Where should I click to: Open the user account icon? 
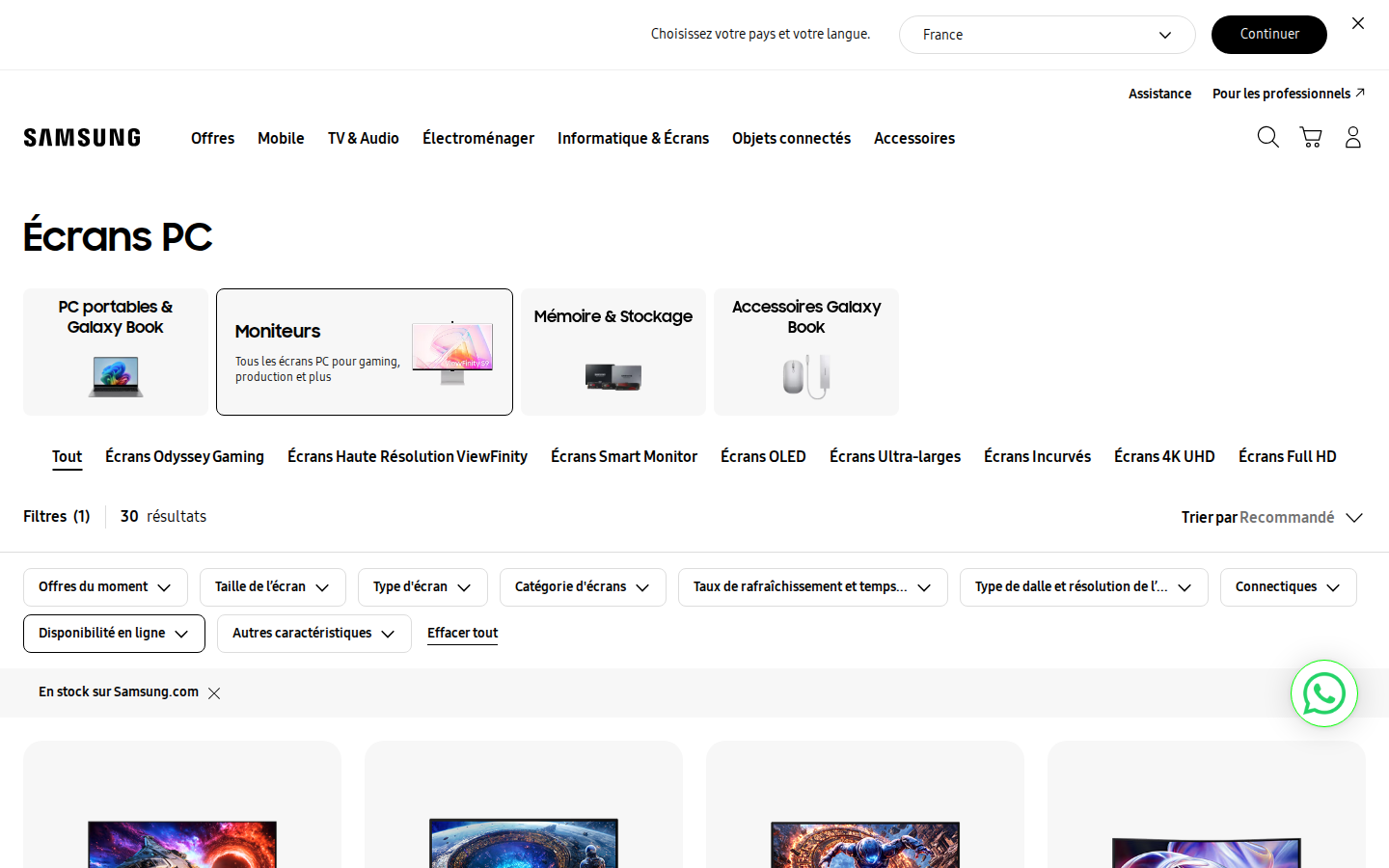(1353, 137)
